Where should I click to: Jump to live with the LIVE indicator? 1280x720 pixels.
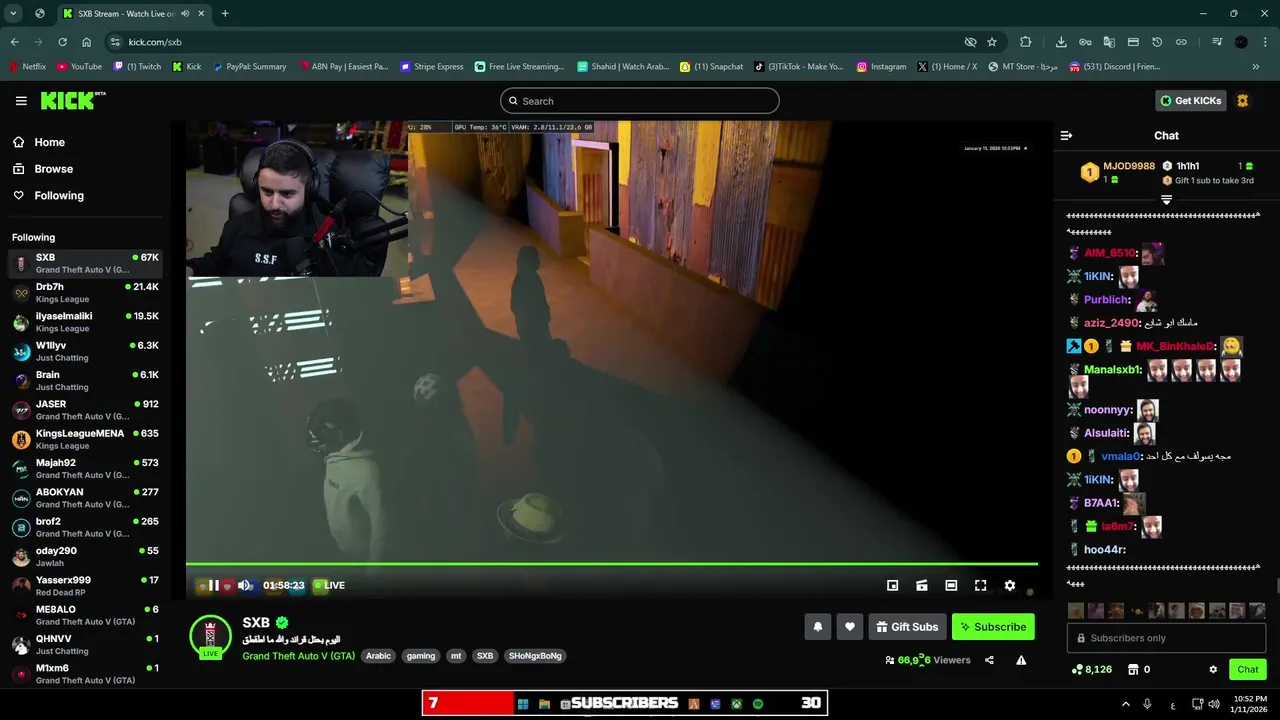329,586
